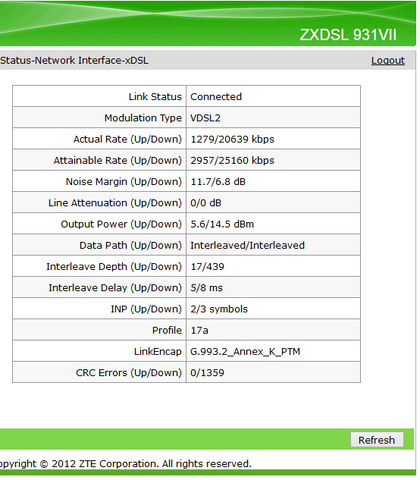This screenshot has width=420, height=480.
Task: Select the '5/8 ms' delay value
Action: [x=206, y=288]
